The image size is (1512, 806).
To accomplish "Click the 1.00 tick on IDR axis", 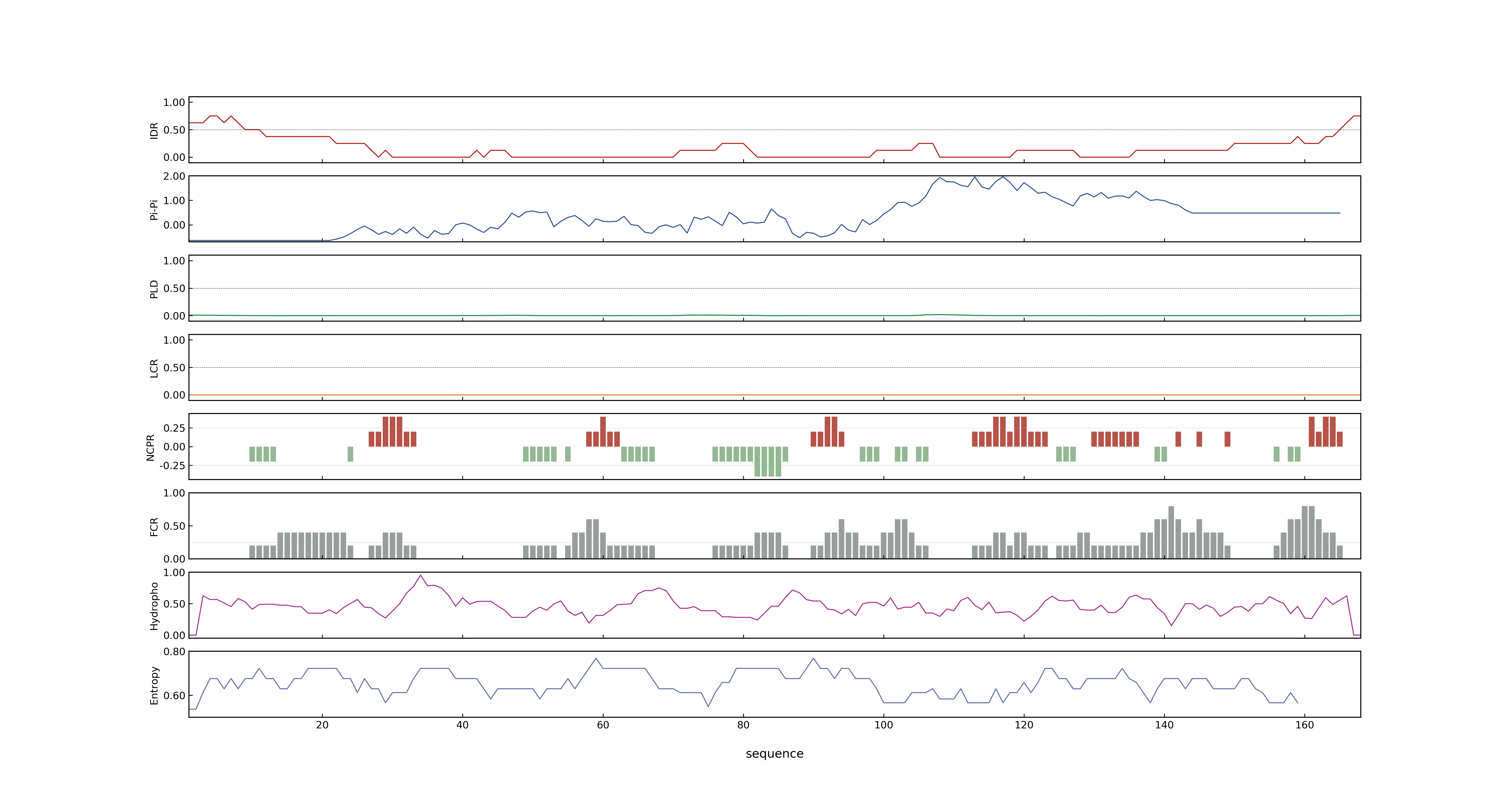I will pos(174,103).
